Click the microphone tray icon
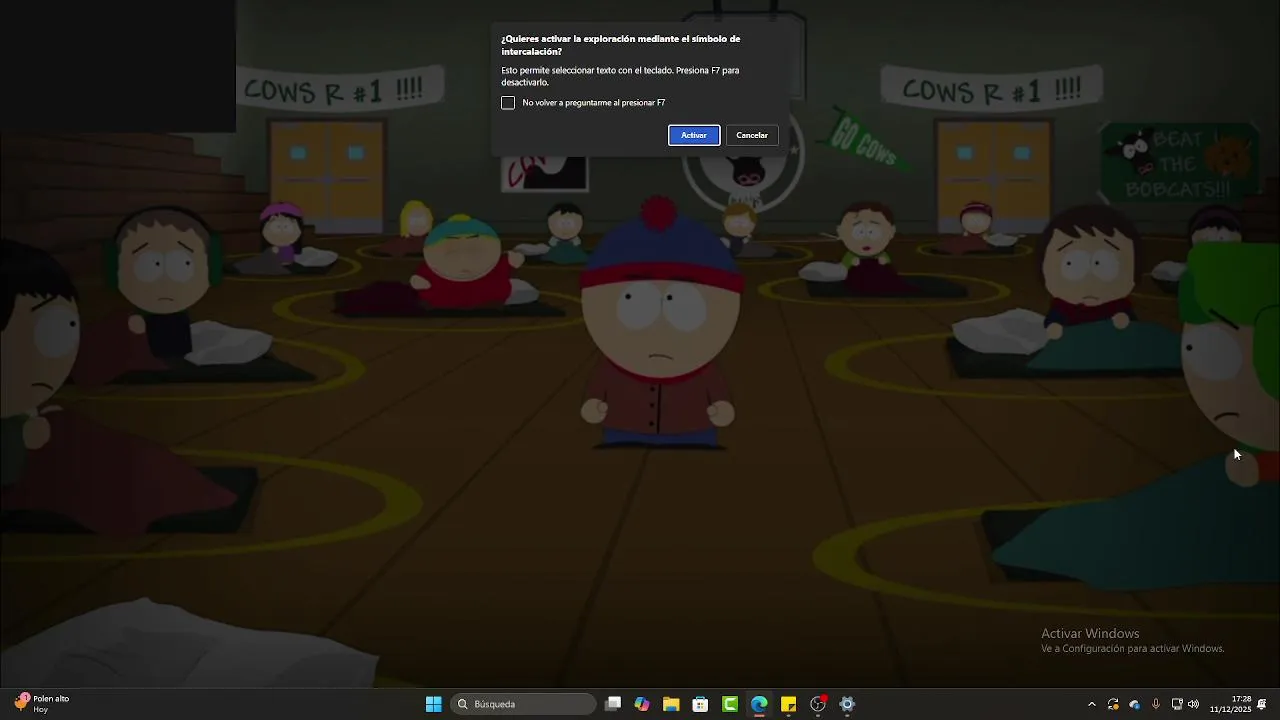The image size is (1280, 720). pos(1156,704)
